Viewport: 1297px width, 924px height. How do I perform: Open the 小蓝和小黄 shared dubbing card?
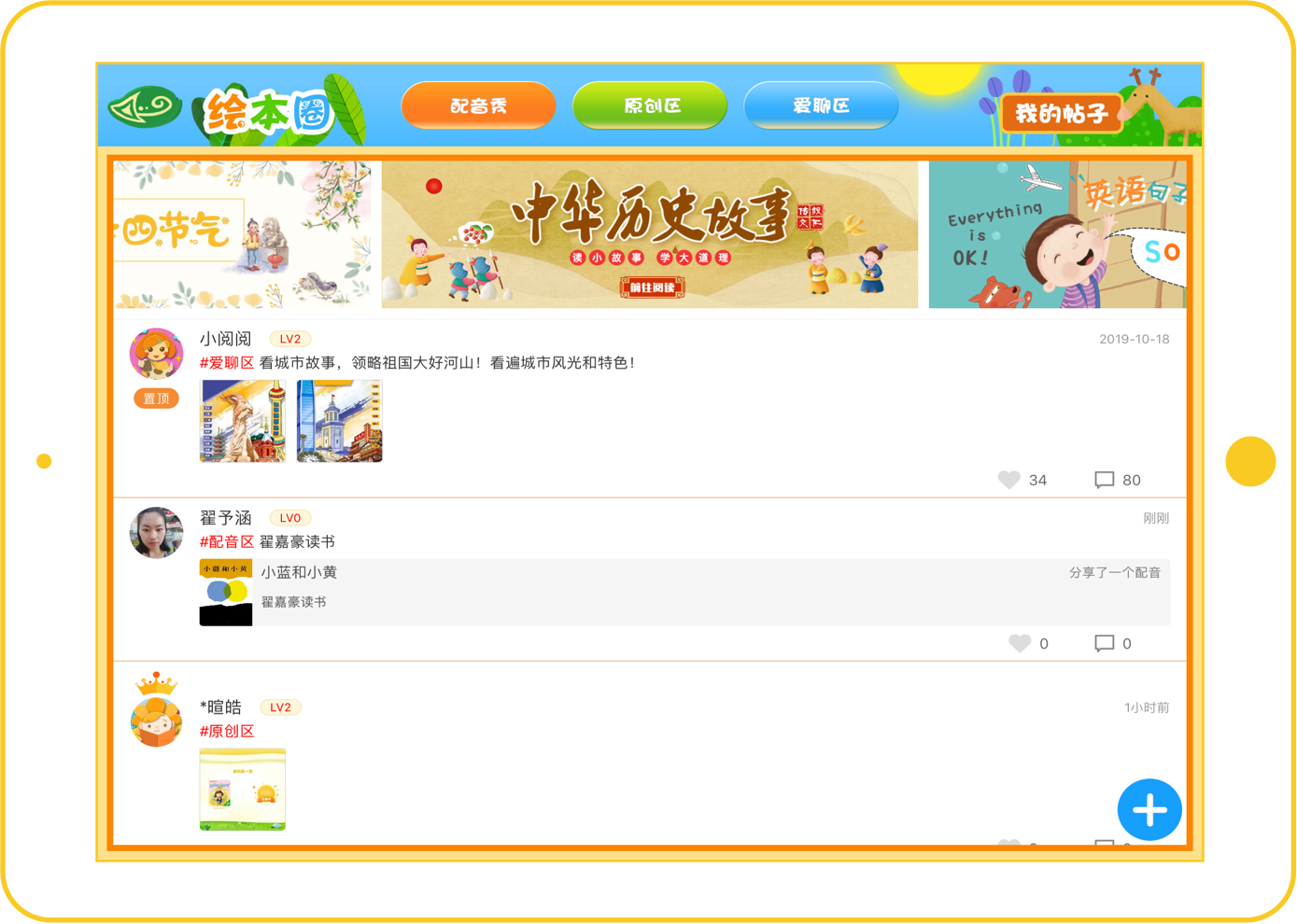tap(684, 593)
